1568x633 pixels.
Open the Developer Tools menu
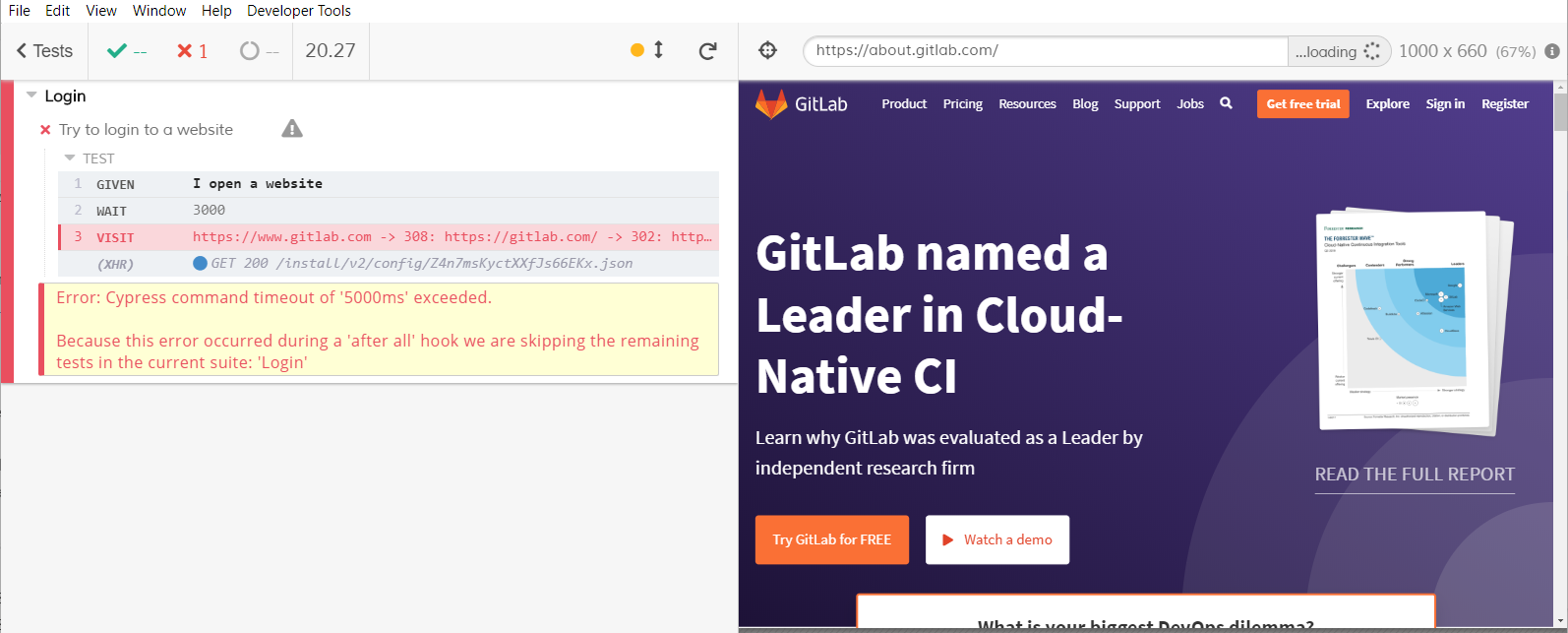[x=299, y=11]
